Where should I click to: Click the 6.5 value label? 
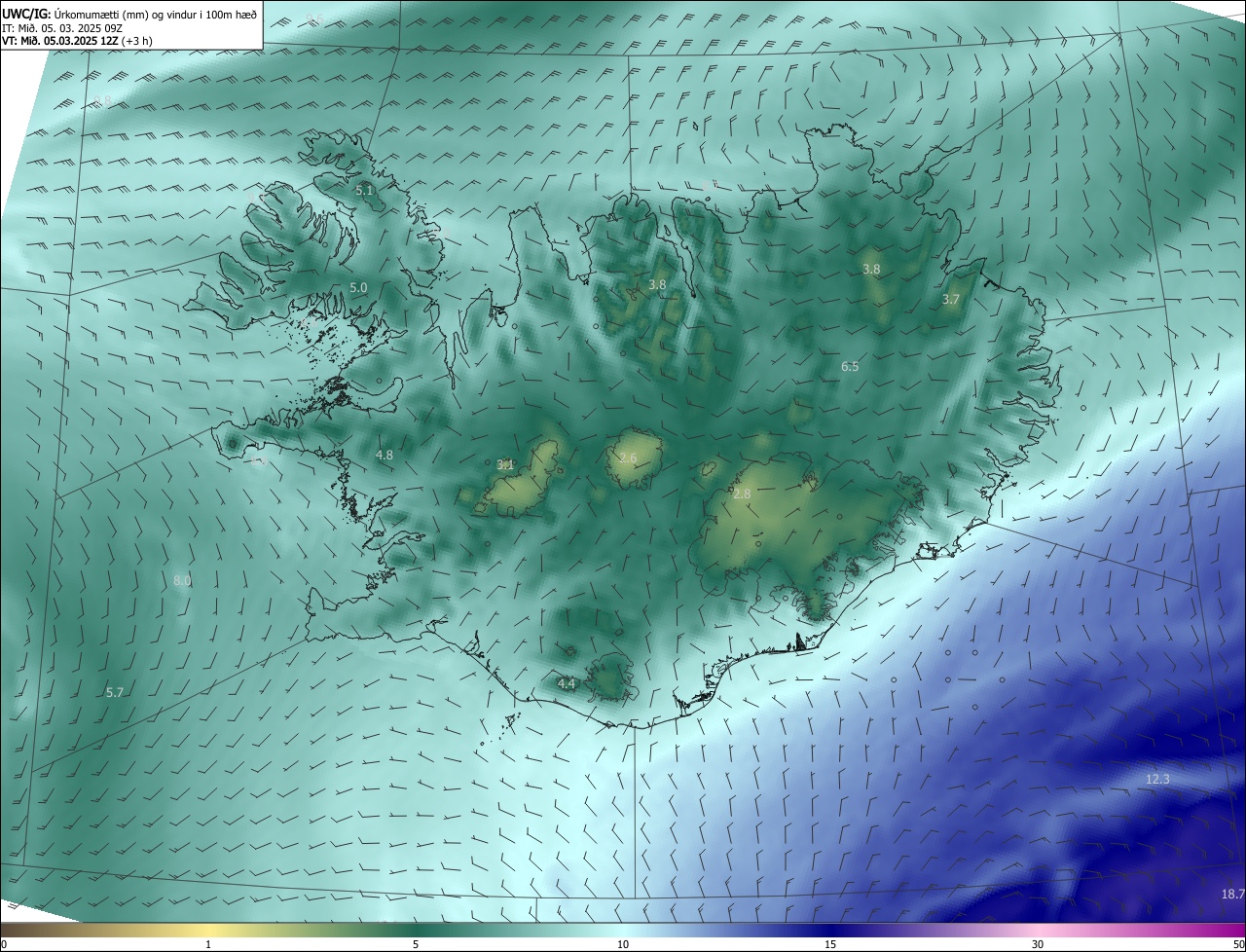coord(850,366)
